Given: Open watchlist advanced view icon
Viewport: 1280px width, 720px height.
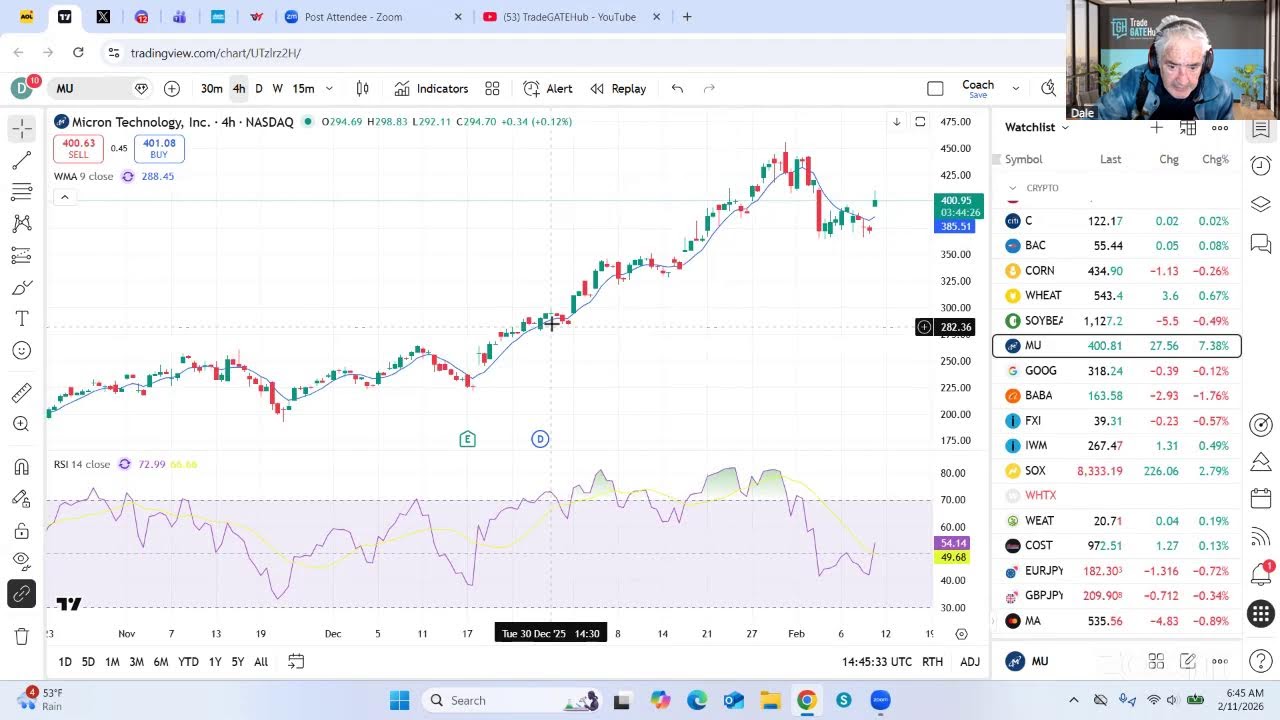Looking at the screenshot, I should click(1188, 127).
